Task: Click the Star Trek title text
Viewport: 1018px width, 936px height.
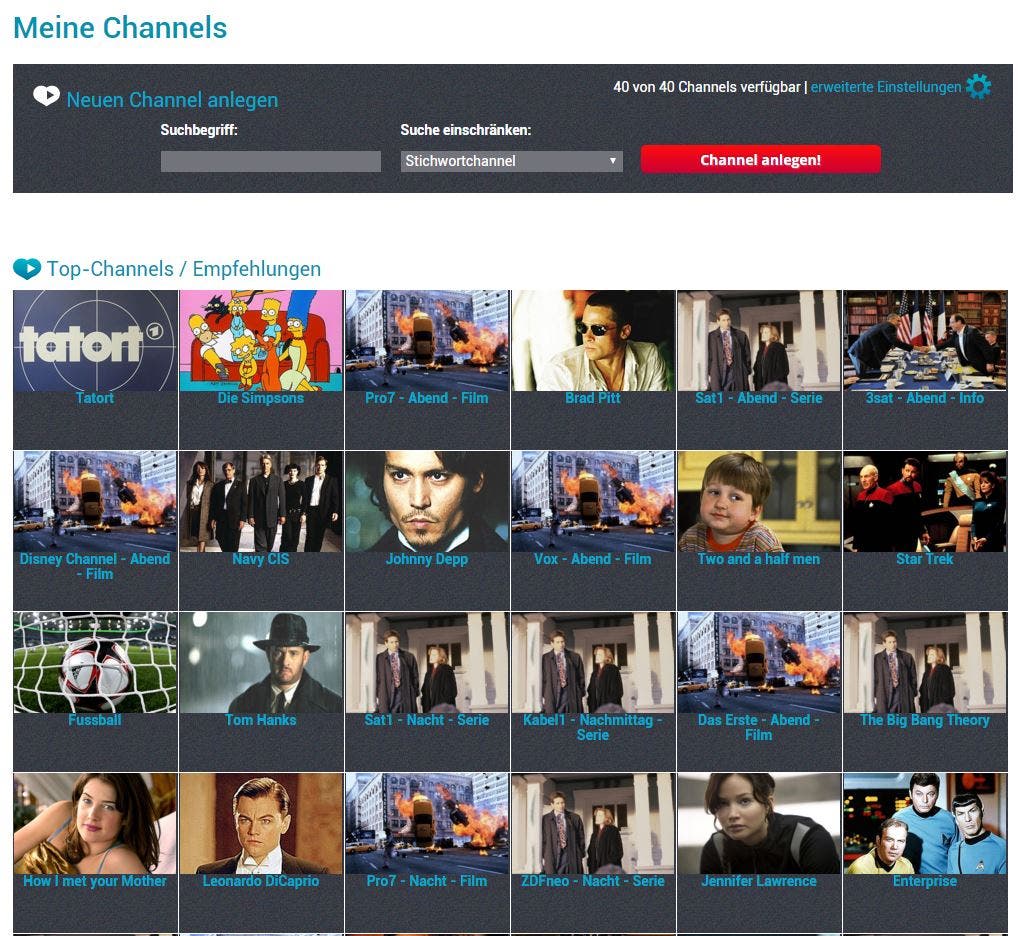Action: (925, 559)
